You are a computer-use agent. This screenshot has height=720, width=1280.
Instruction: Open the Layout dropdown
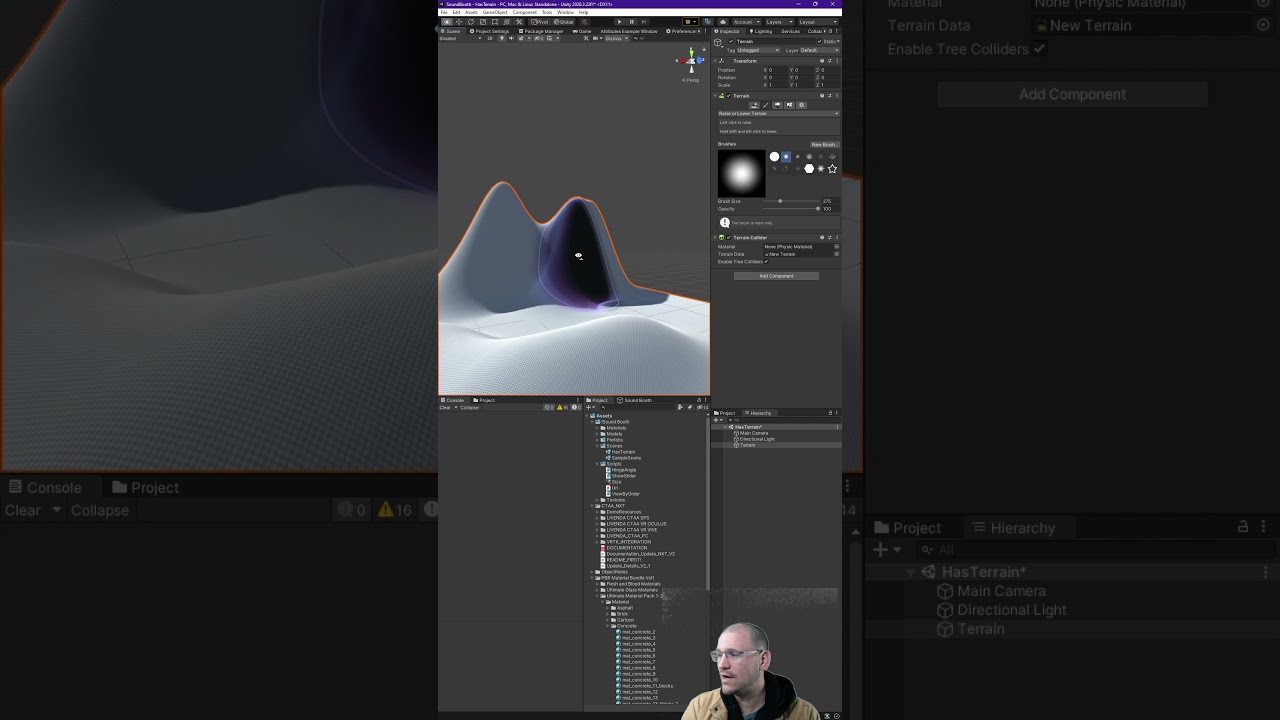point(818,22)
